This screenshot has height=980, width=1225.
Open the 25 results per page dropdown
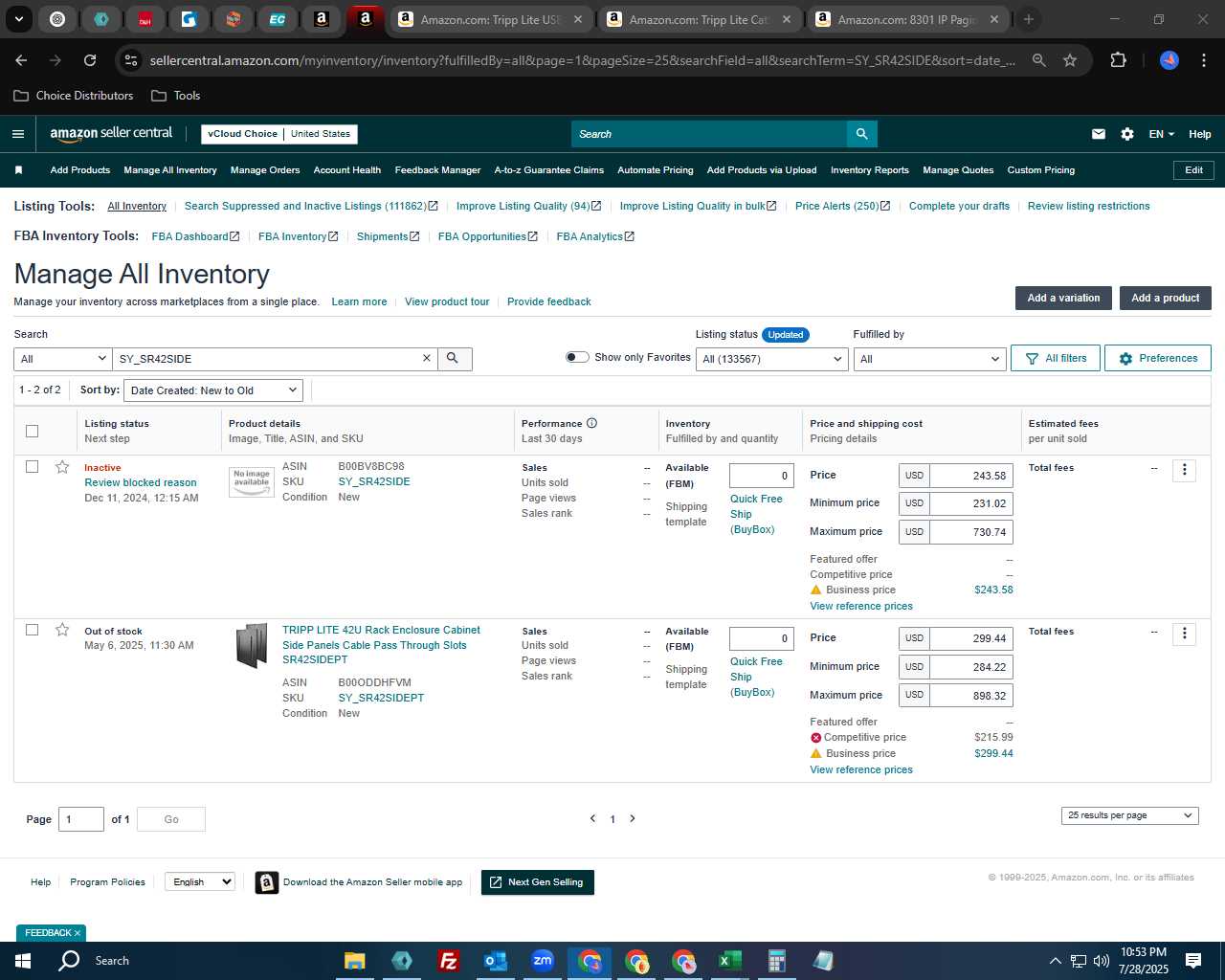(1129, 815)
